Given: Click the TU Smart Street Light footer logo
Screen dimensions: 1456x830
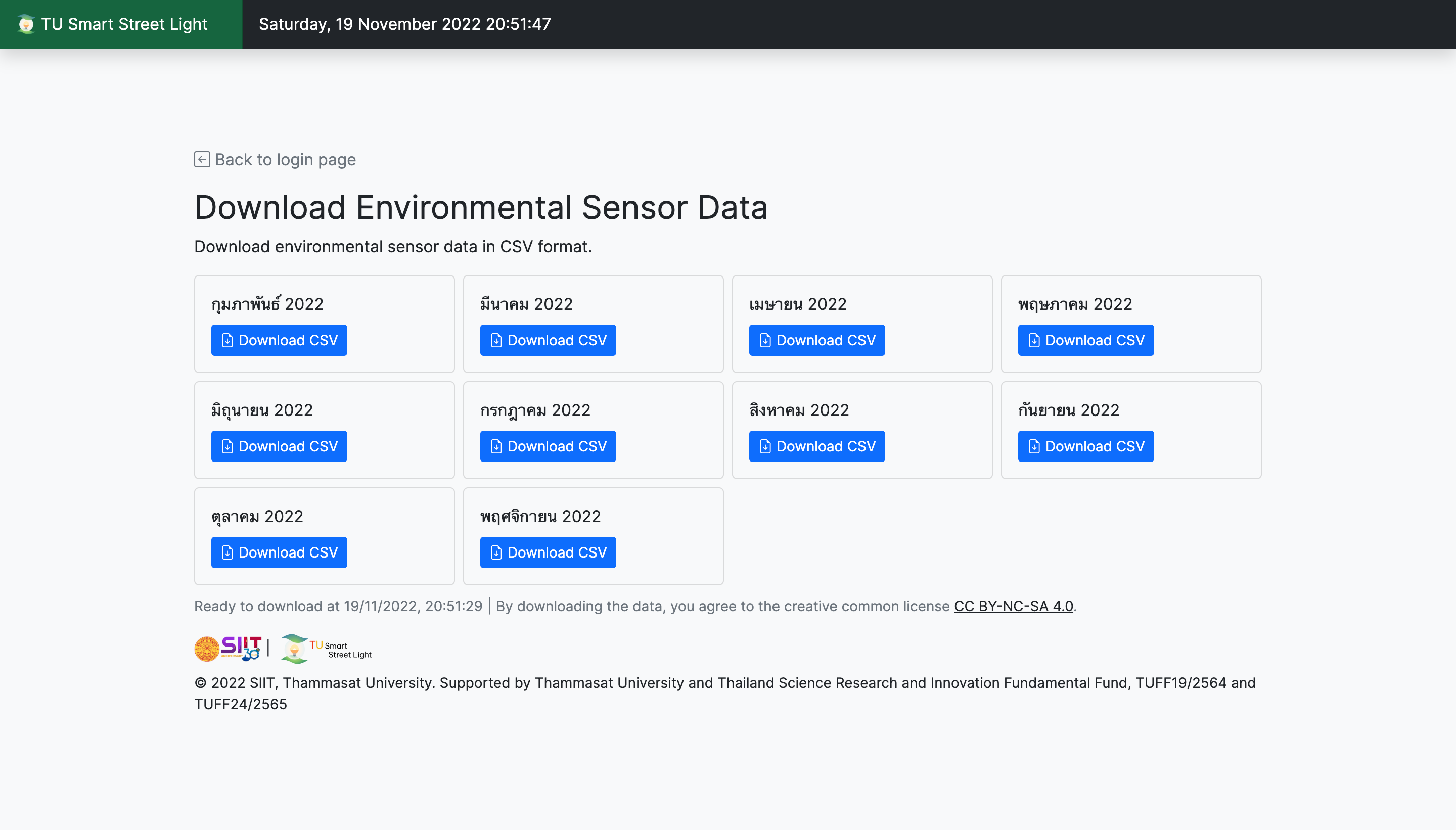Looking at the screenshot, I should [x=326, y=650].
